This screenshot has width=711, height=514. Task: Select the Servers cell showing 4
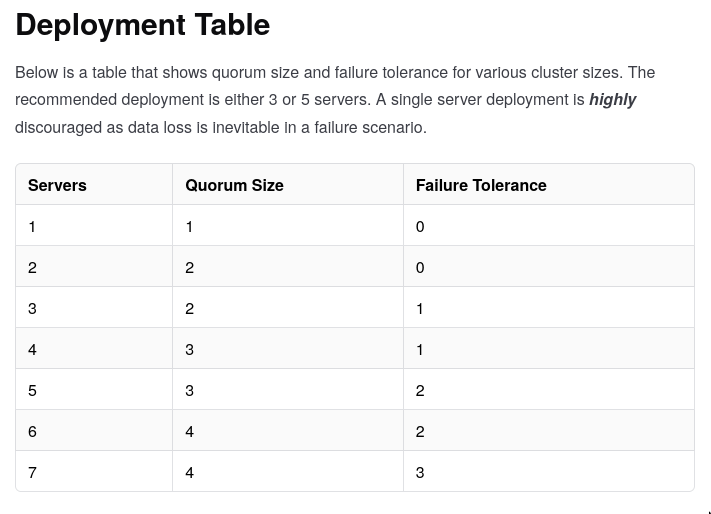[32, 349]
